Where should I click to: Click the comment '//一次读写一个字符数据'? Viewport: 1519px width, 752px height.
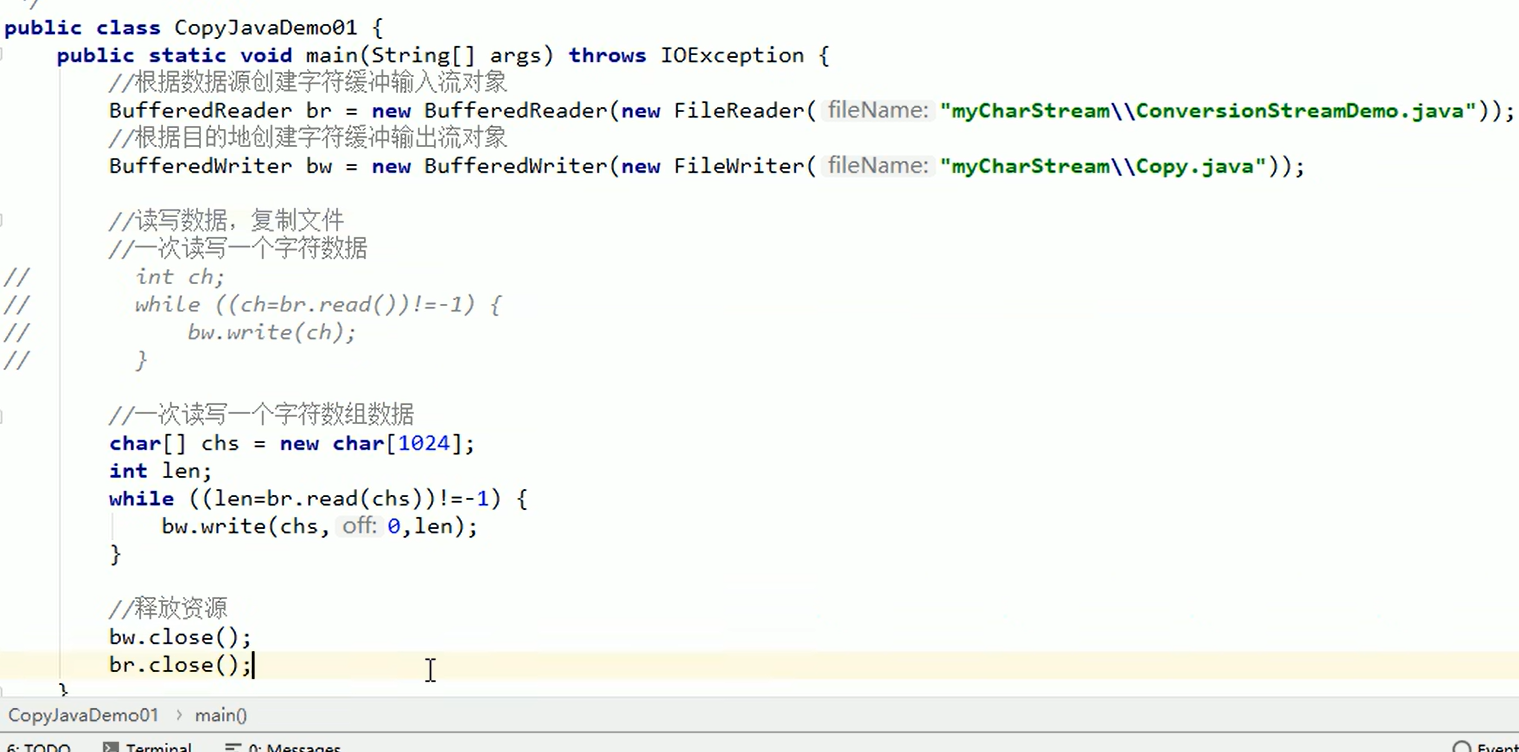[238, 249]
